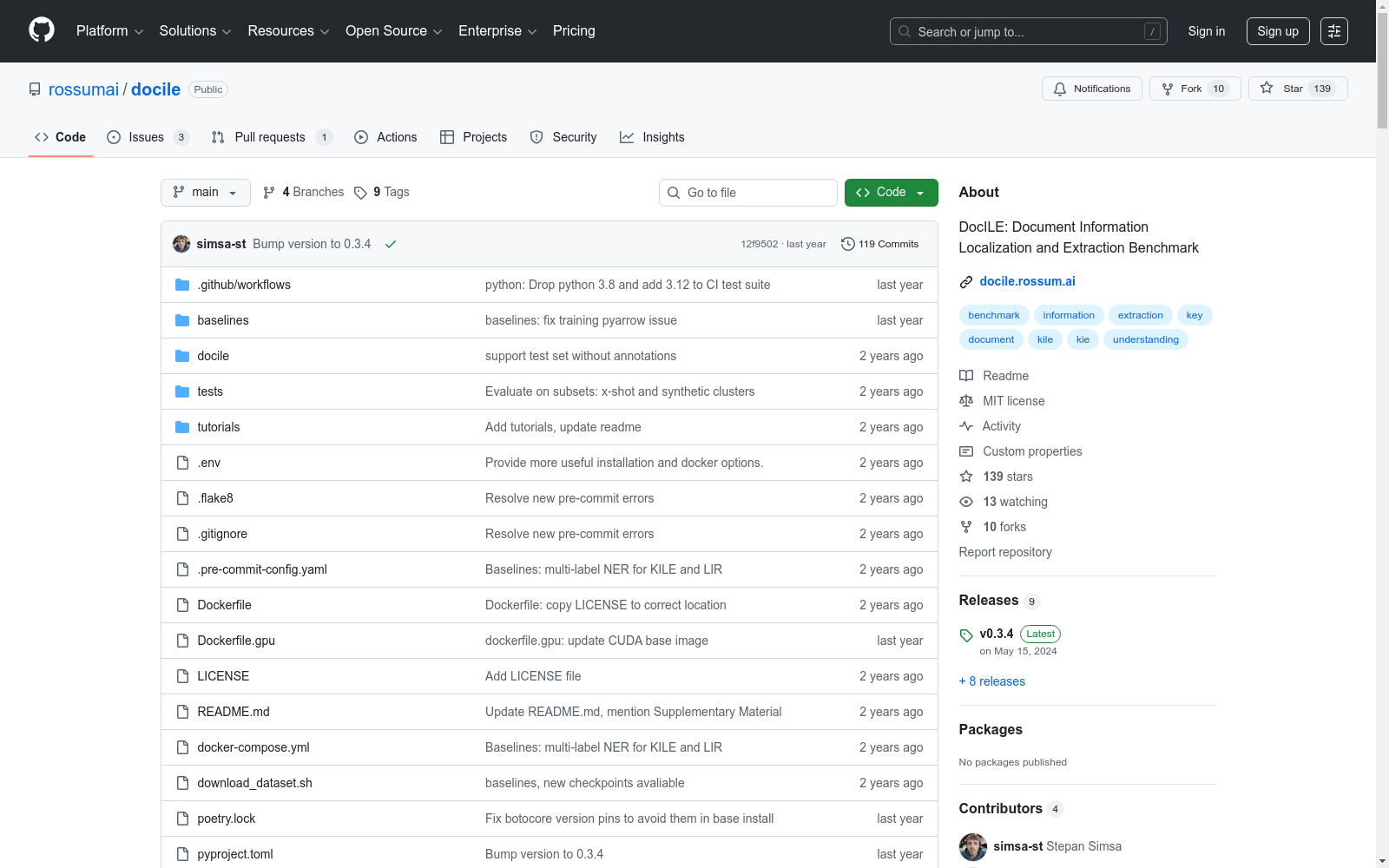Click the fork icon beside 10 forks

point(966,527)
